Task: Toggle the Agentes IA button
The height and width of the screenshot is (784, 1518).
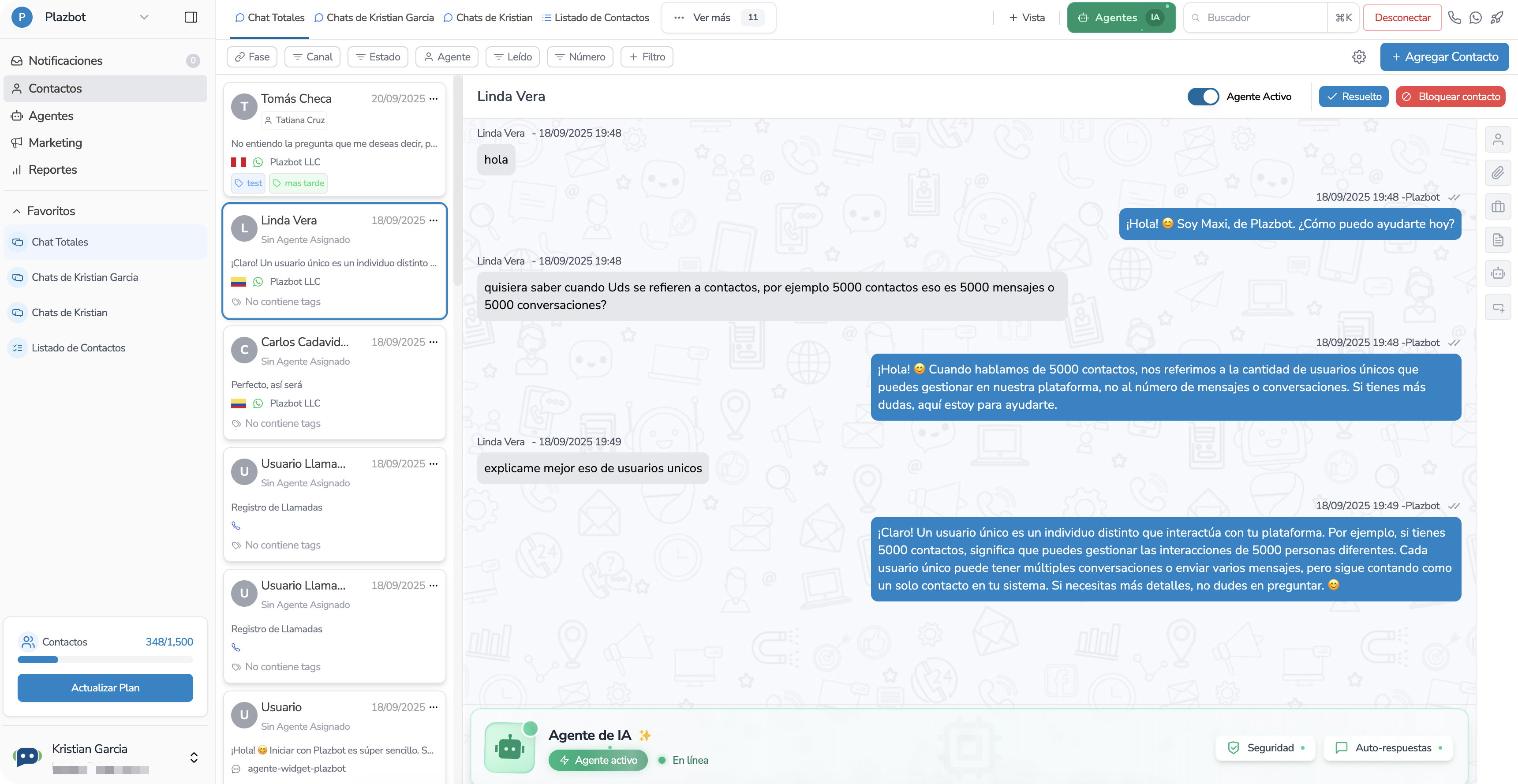Action: tap(1121, 18)
